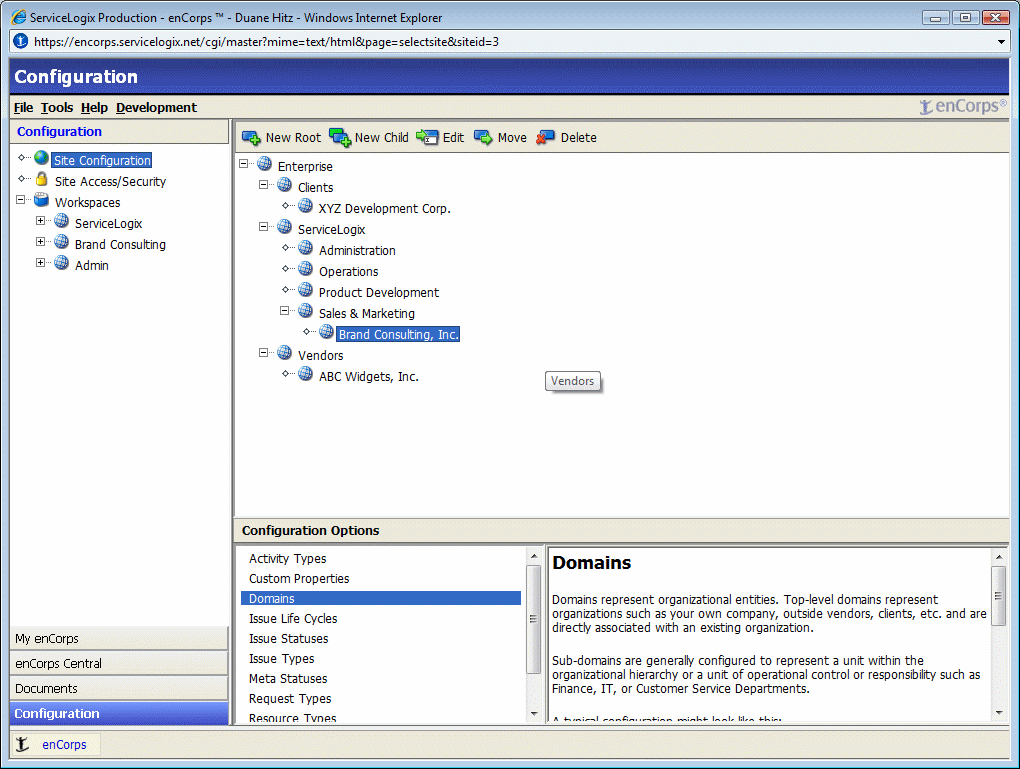Viewport: 1020px width, 769px height.
Task: Click the Clients domain globe icon
Action: pos(285,185)
